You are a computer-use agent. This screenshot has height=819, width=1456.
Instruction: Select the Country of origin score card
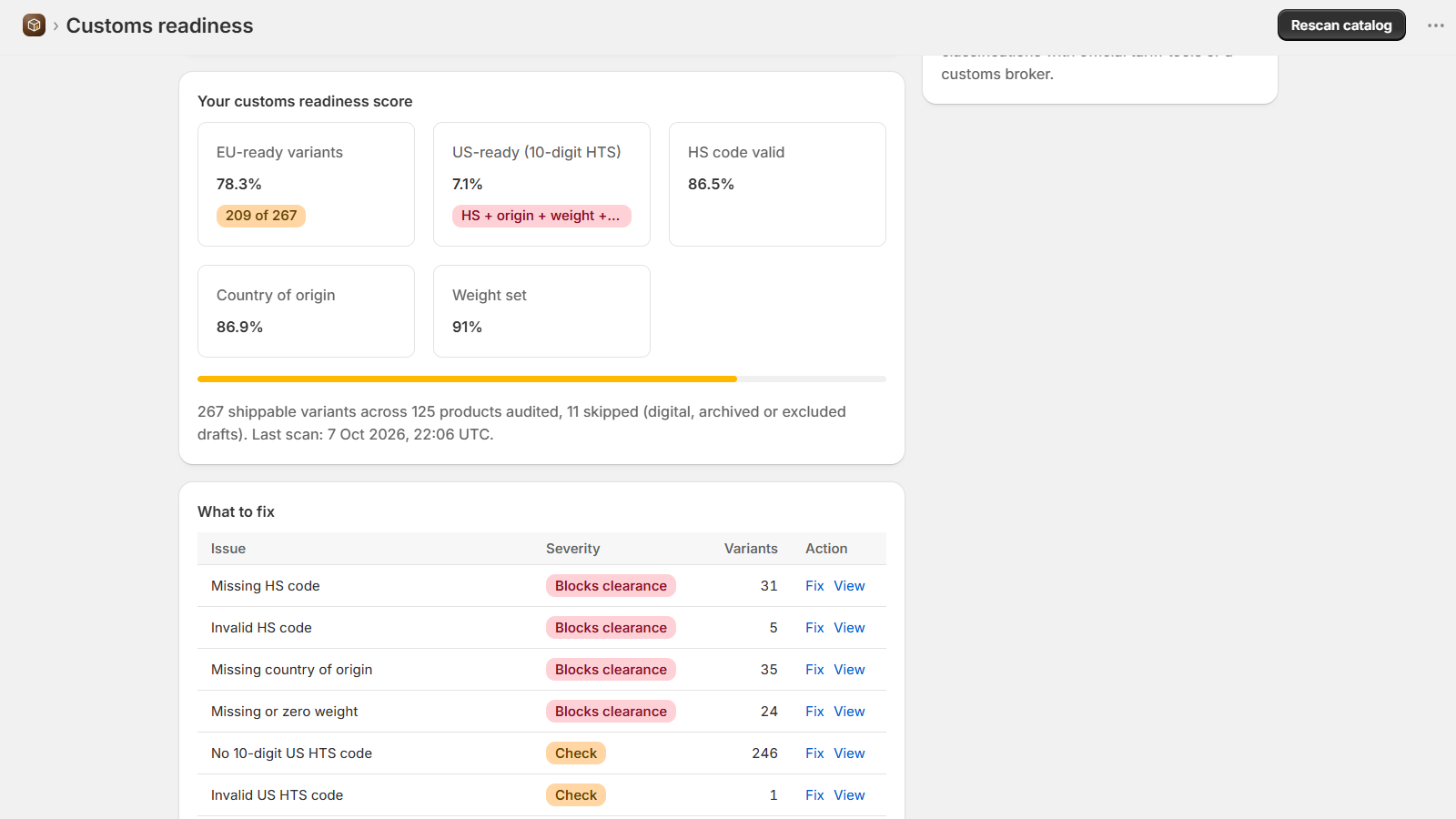pyautogui.click(x=306, y=311)
